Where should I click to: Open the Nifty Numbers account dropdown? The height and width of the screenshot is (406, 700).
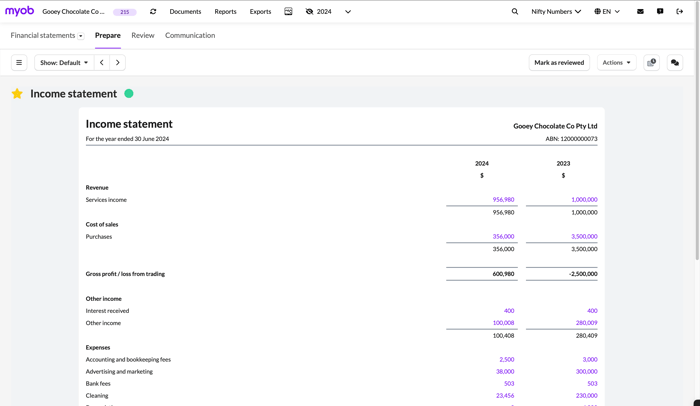[x=556, y=12]
